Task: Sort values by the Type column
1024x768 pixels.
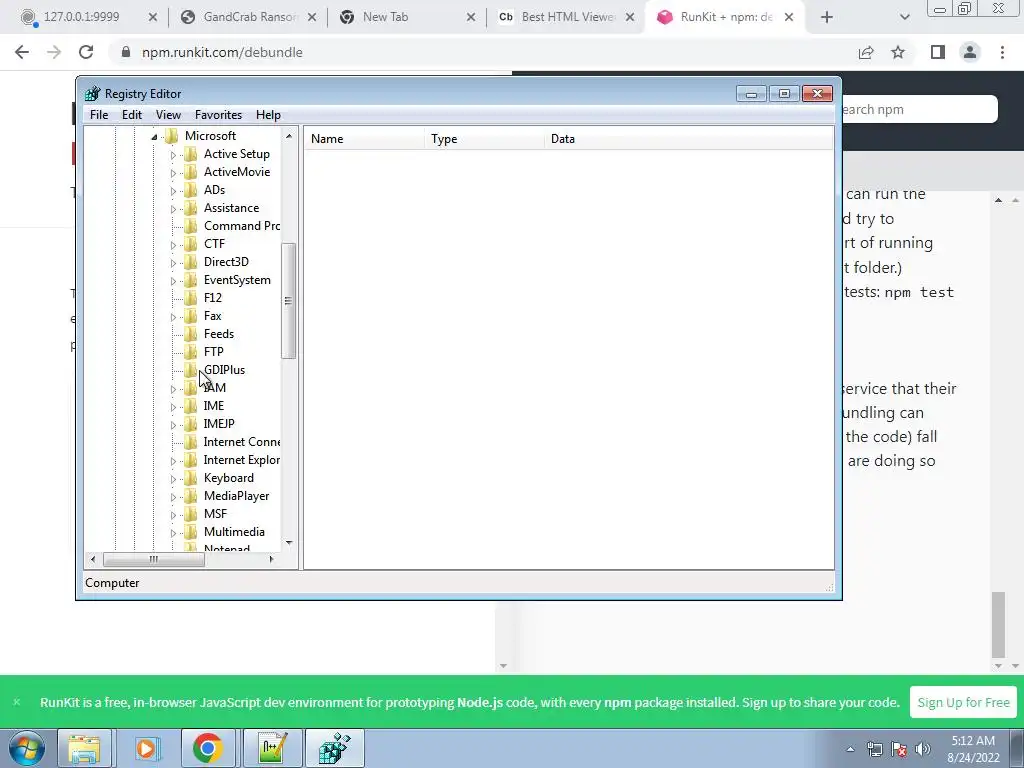Action: (x=485, y=139)
